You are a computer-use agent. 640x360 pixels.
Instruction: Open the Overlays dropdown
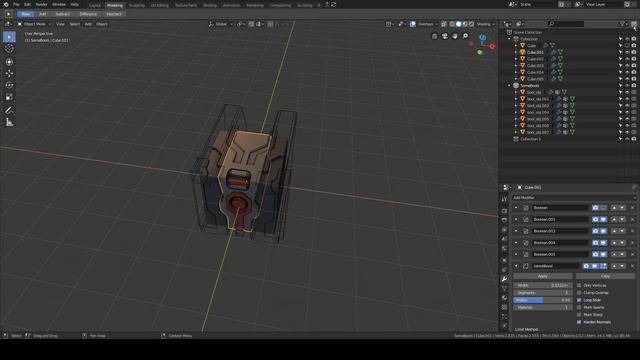pos(428,24)
